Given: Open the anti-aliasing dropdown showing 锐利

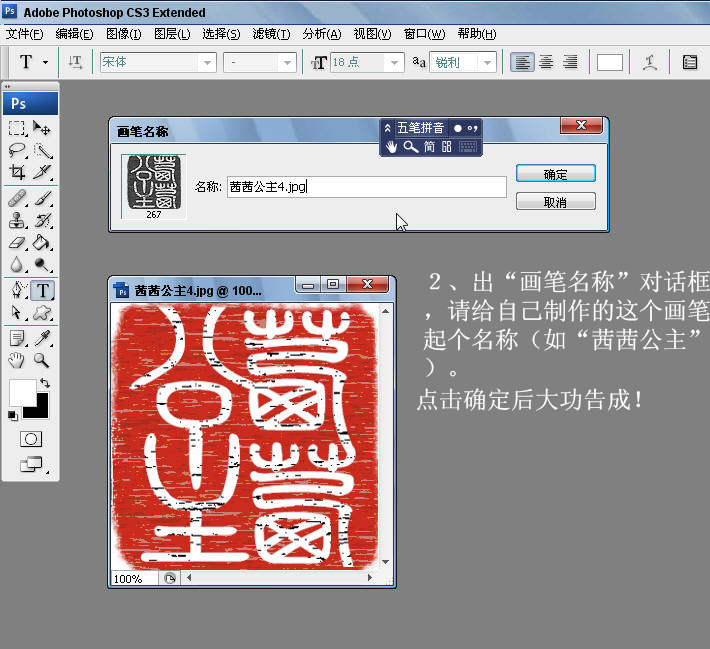Looking at the screenshot, I should click(487, 62).
